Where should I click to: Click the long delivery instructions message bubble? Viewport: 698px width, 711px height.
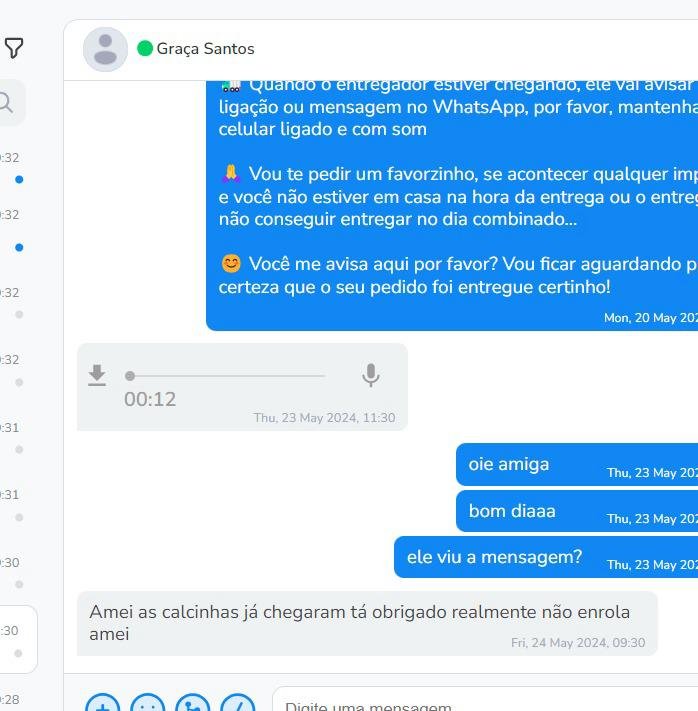[452, 205]
